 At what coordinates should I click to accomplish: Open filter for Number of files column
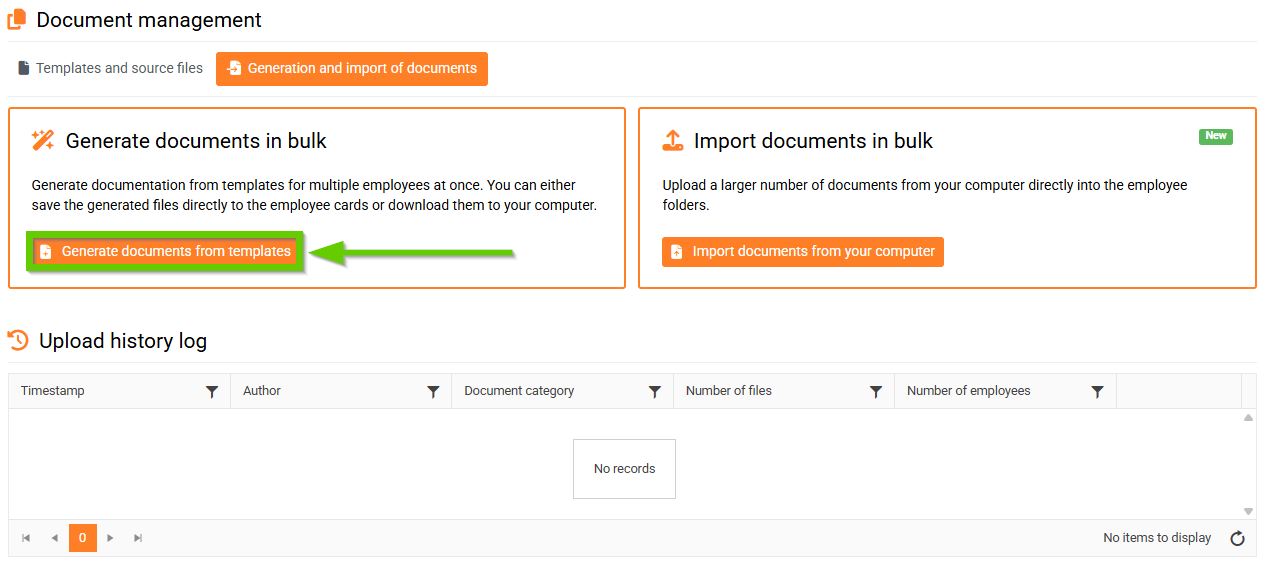[x=876, y=392]
